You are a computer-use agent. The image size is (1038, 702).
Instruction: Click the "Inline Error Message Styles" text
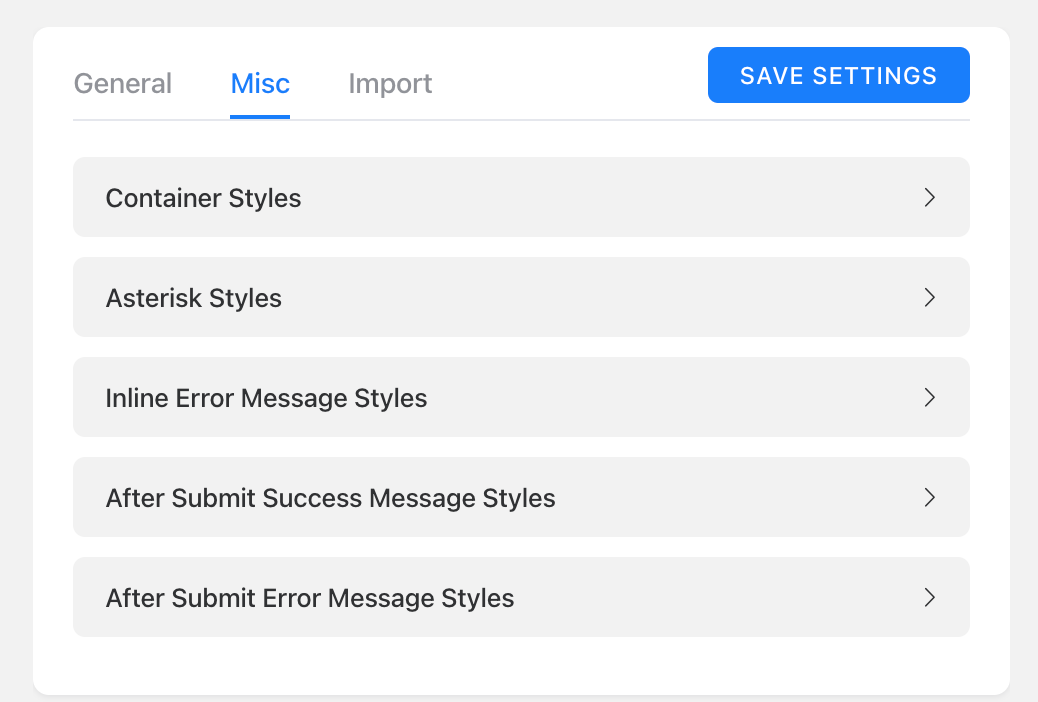266,398
